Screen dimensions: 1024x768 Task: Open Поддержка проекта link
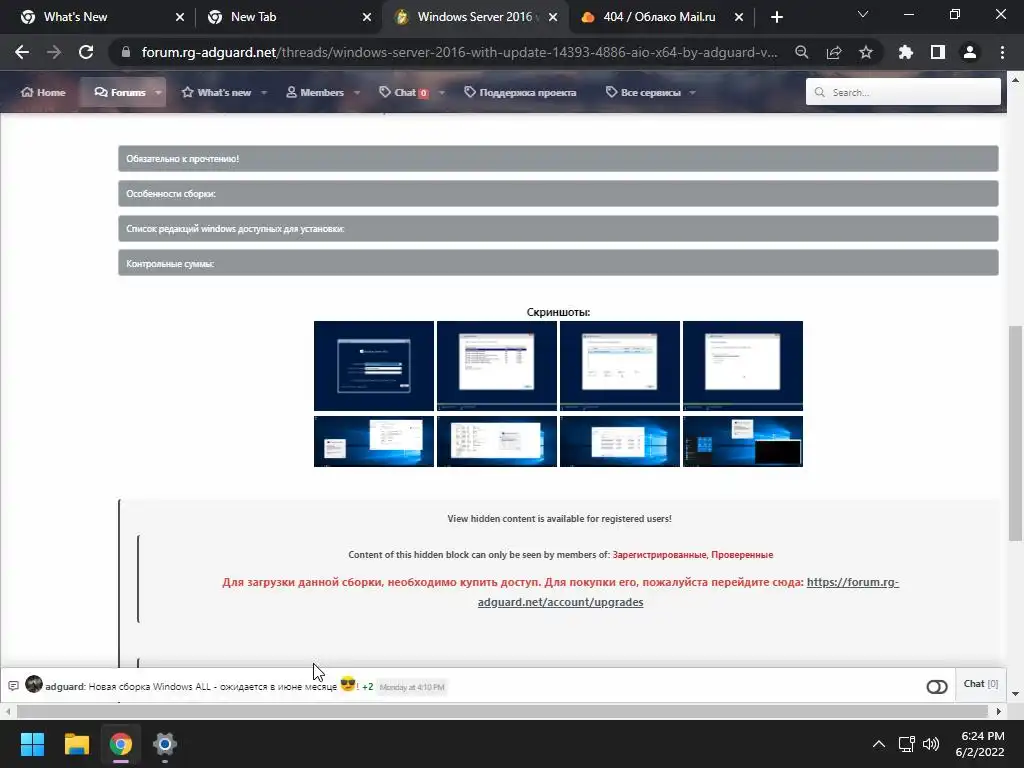click(x=520, y=92)
